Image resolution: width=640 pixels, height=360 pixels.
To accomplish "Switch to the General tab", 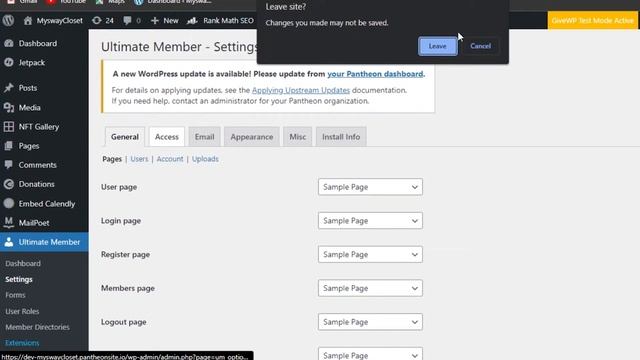I will (125, 137).
